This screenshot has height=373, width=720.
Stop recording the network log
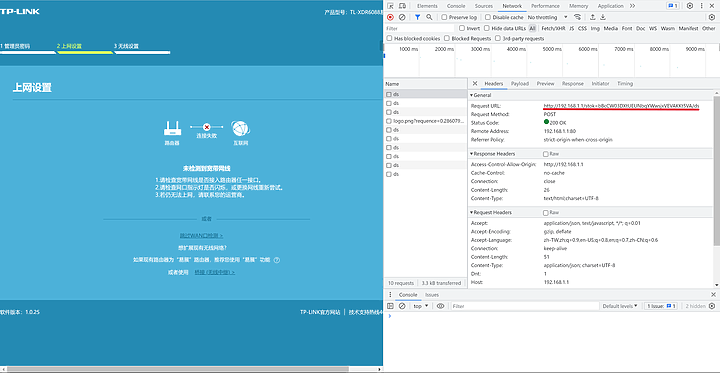tap(390, 17)
